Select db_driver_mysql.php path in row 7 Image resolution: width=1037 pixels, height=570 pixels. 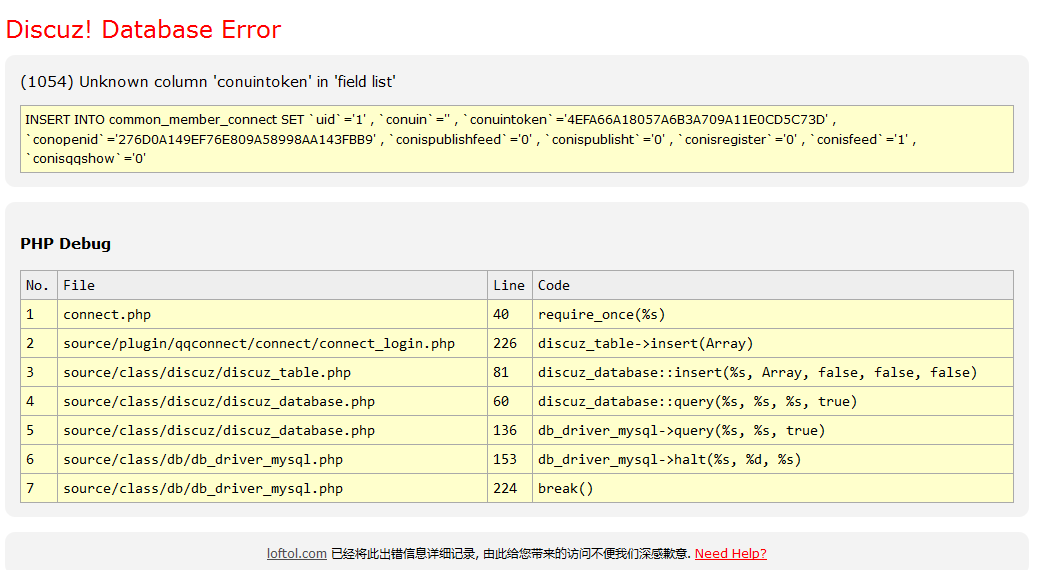point(272,489)
